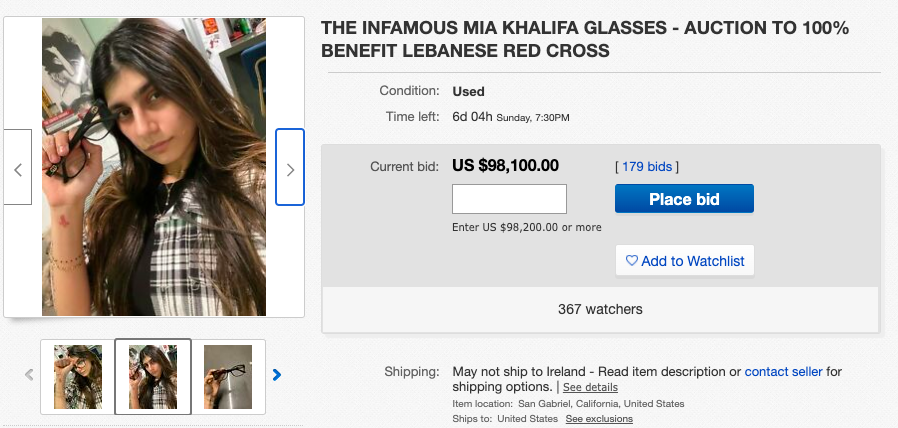The image size is (898, 428).
Task: Click Add to Watchlist button
Action: click(685, 261)
